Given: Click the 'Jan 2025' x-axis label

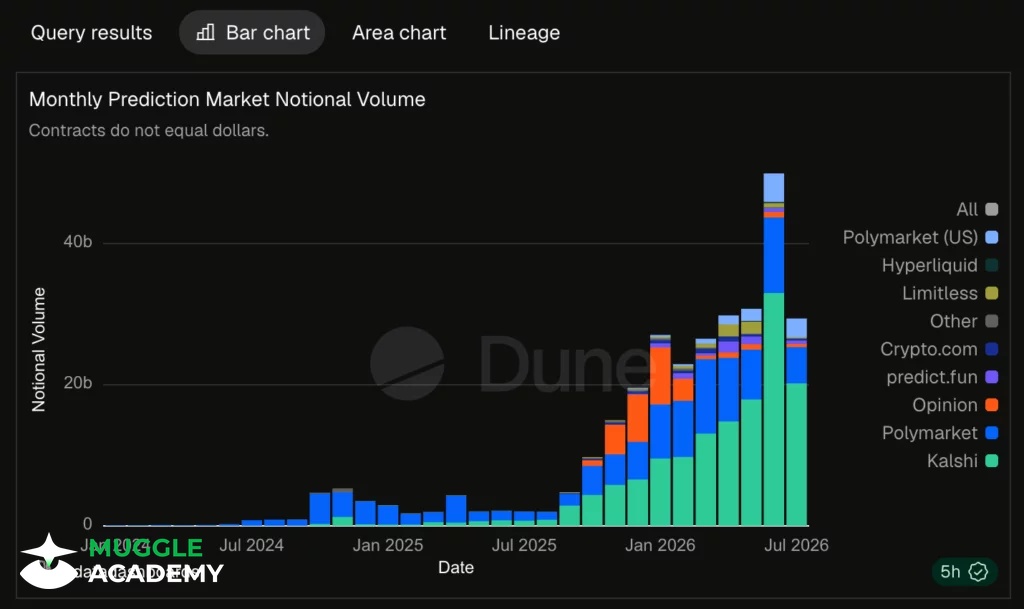Looking at the screenshot, I should (x=388, y=545).
